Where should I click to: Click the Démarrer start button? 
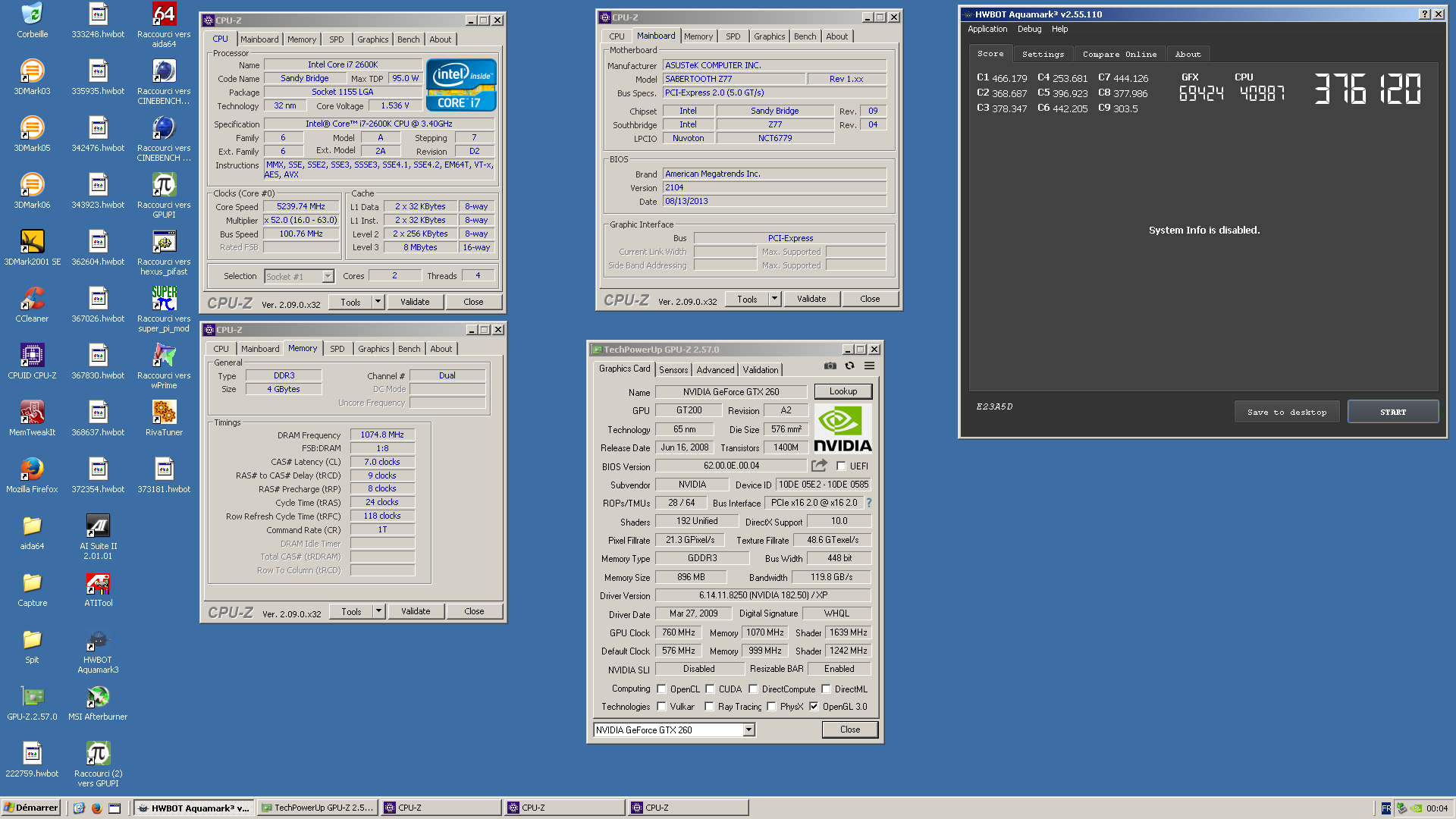pos(30,808)
